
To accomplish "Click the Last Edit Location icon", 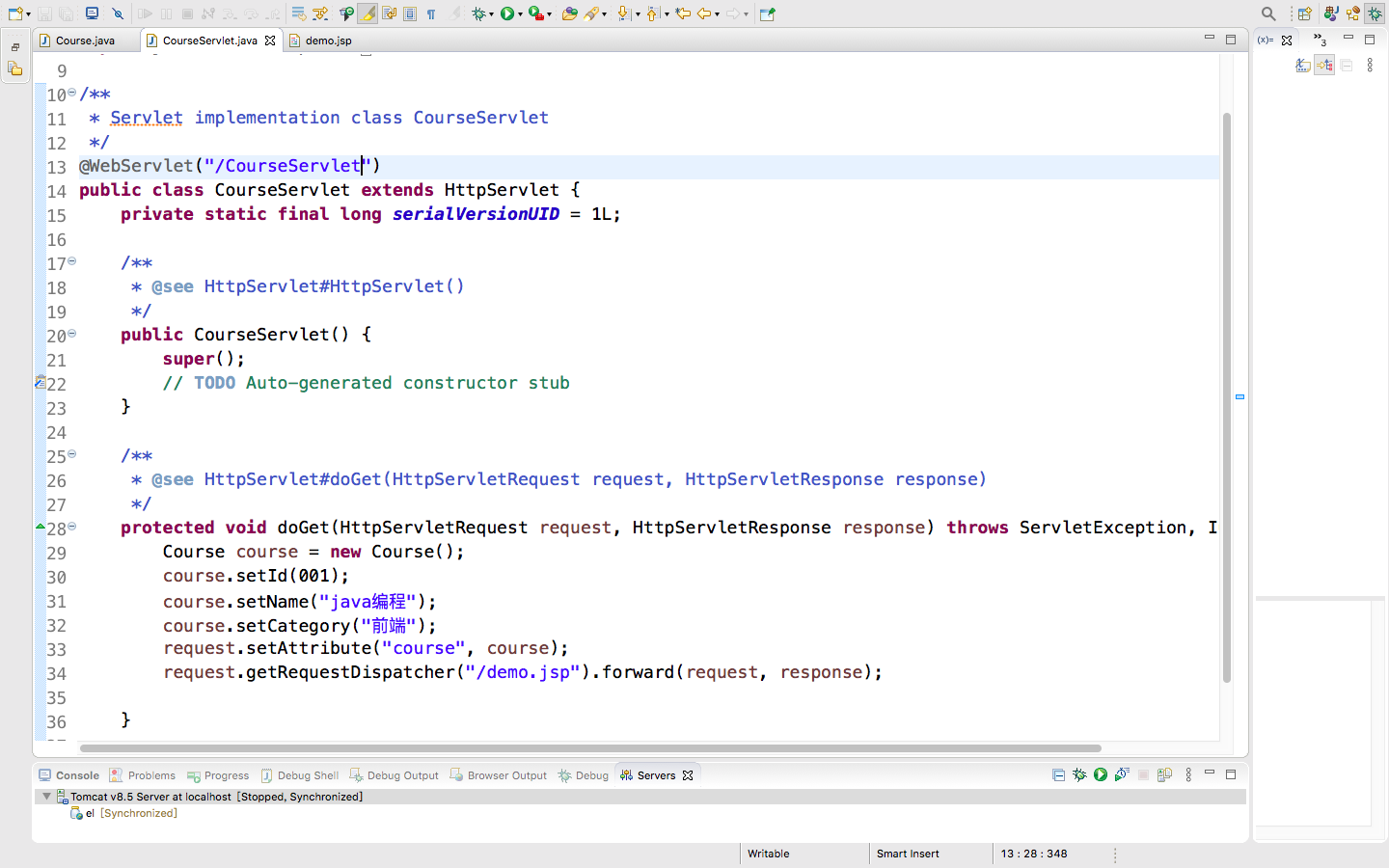I will [x=683, y=14].
